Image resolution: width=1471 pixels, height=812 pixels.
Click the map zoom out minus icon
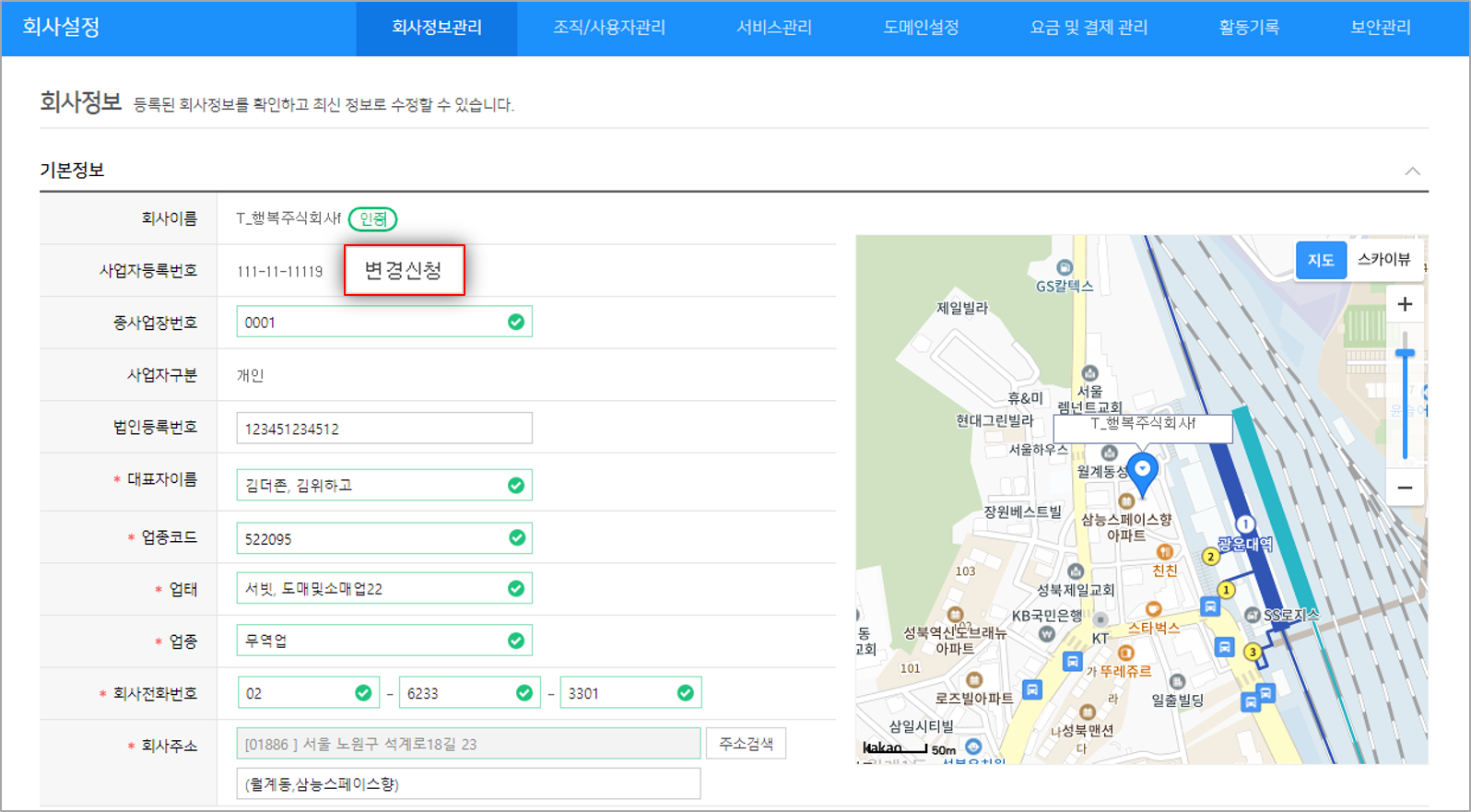tap(1405, 488)
